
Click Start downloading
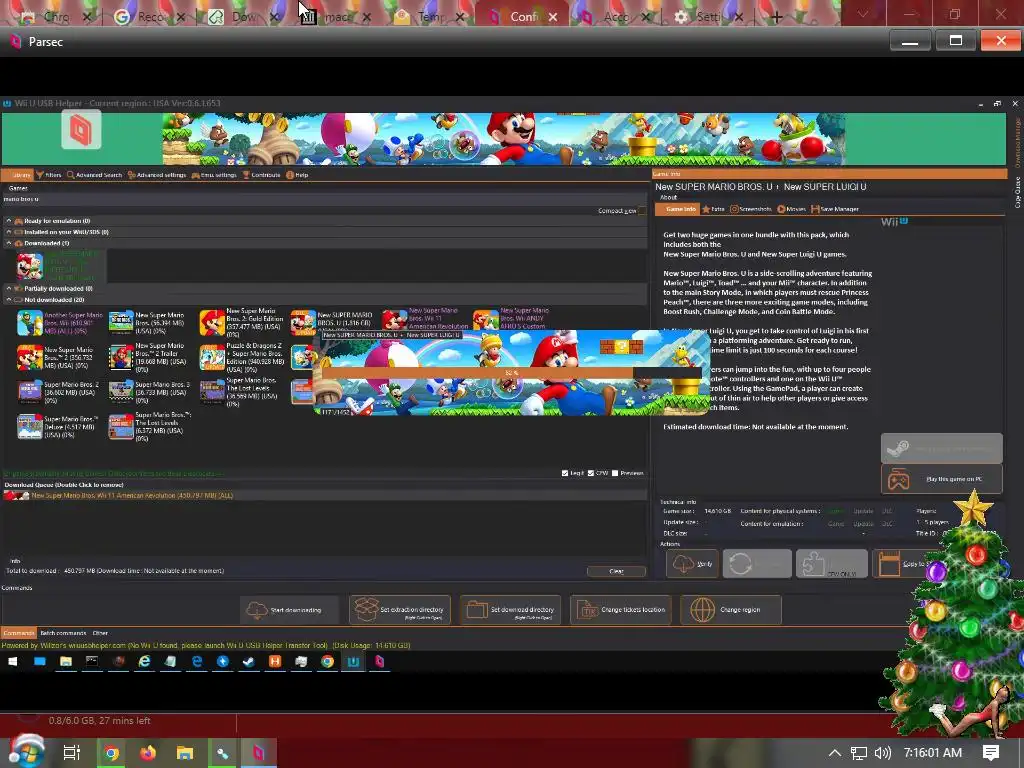click(x=289, y=610)
